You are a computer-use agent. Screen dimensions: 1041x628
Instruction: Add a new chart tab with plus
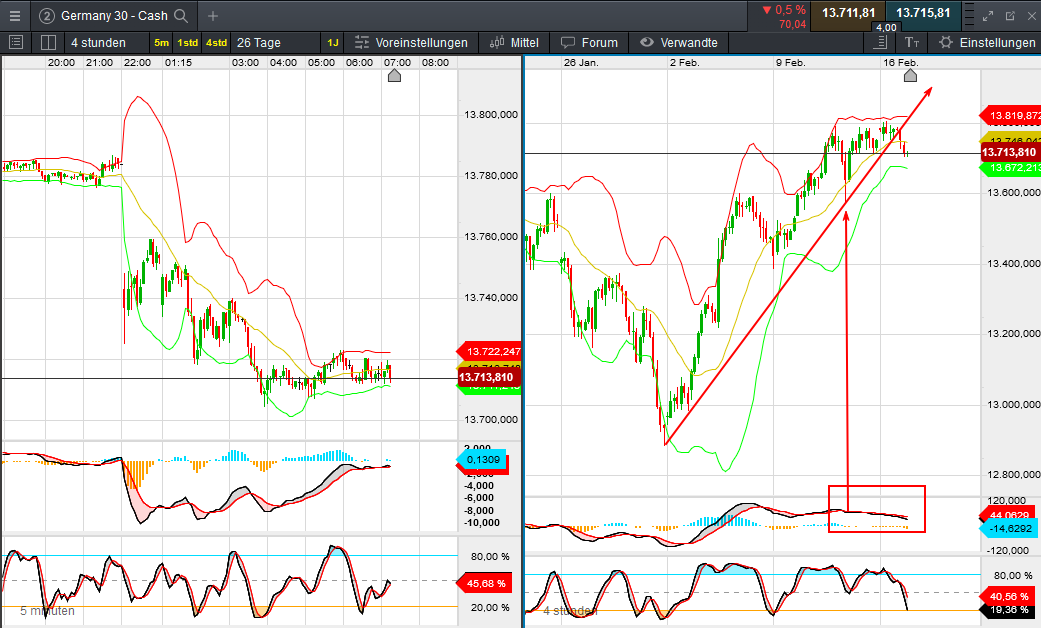tap(212, 16)
